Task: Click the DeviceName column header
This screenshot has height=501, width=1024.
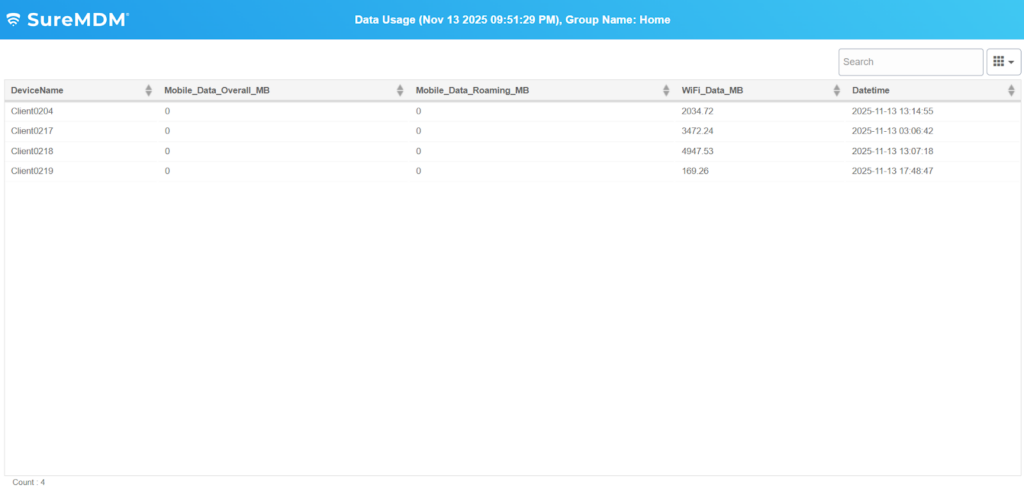Action: point(37,91)
